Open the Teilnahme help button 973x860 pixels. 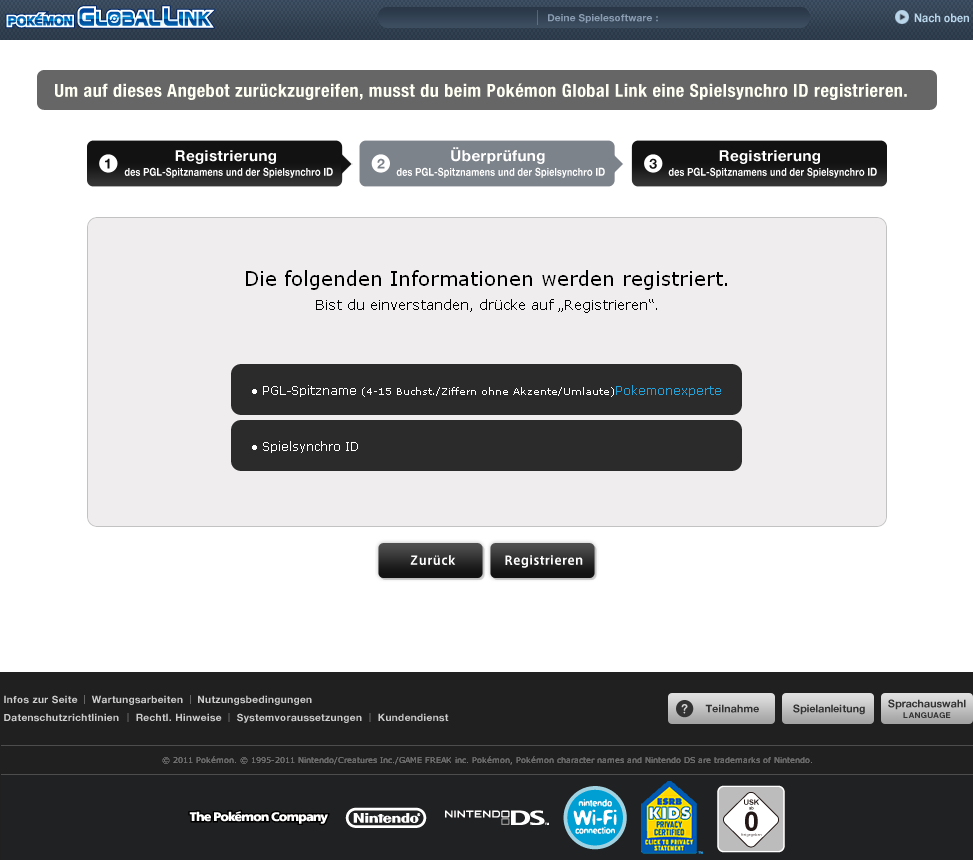click(x=721, y=709)
